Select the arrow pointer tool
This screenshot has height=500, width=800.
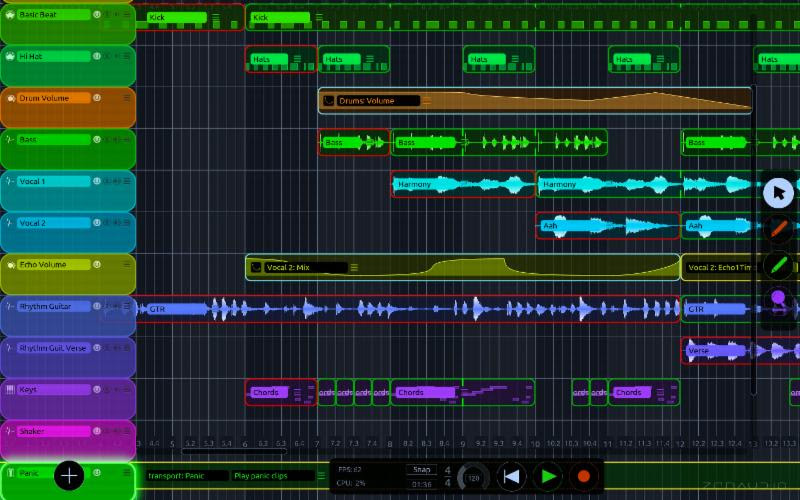pos(779,193)
